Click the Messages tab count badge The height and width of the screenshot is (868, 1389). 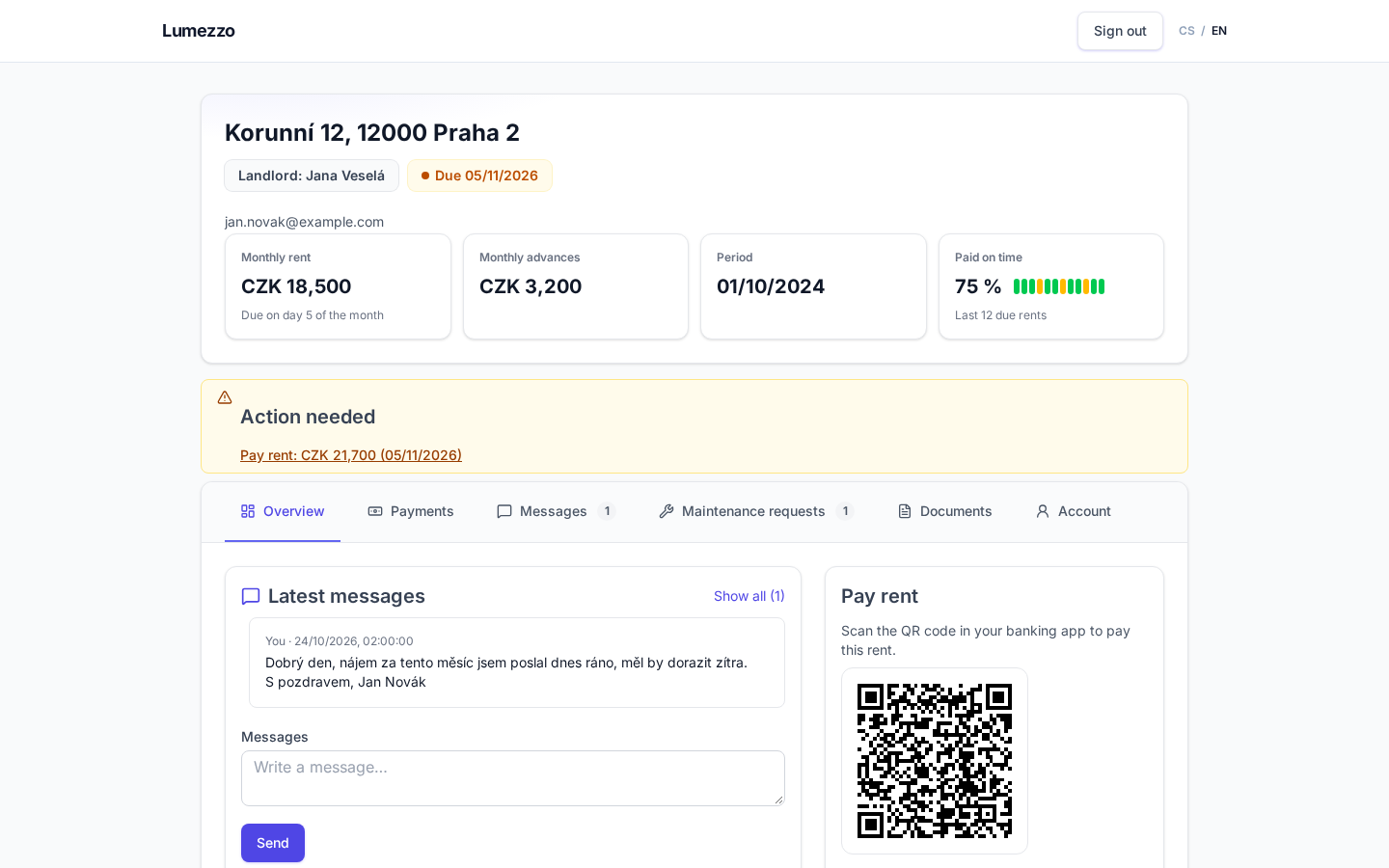click(607, 511)
